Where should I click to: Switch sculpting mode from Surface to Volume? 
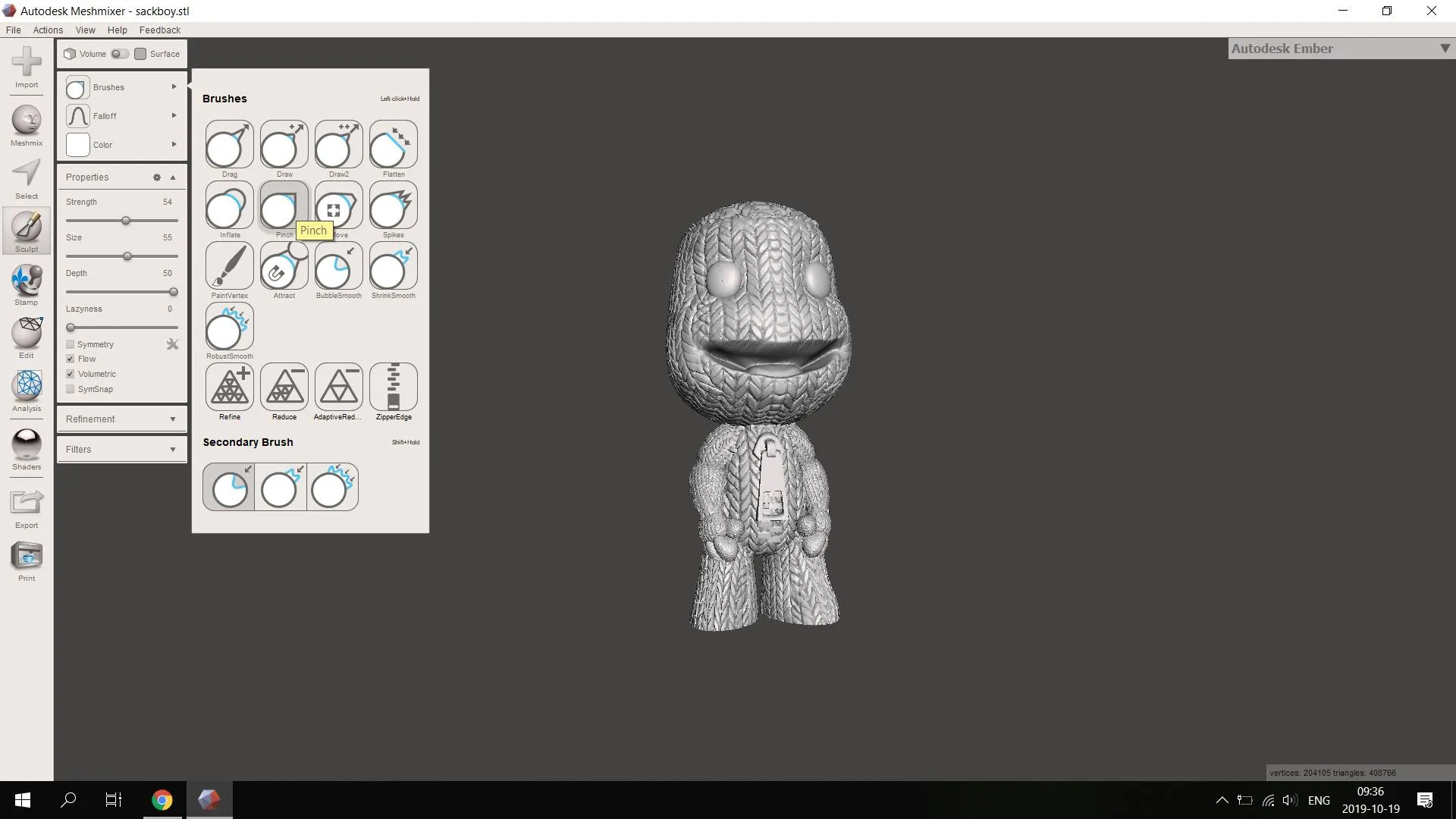119,53
